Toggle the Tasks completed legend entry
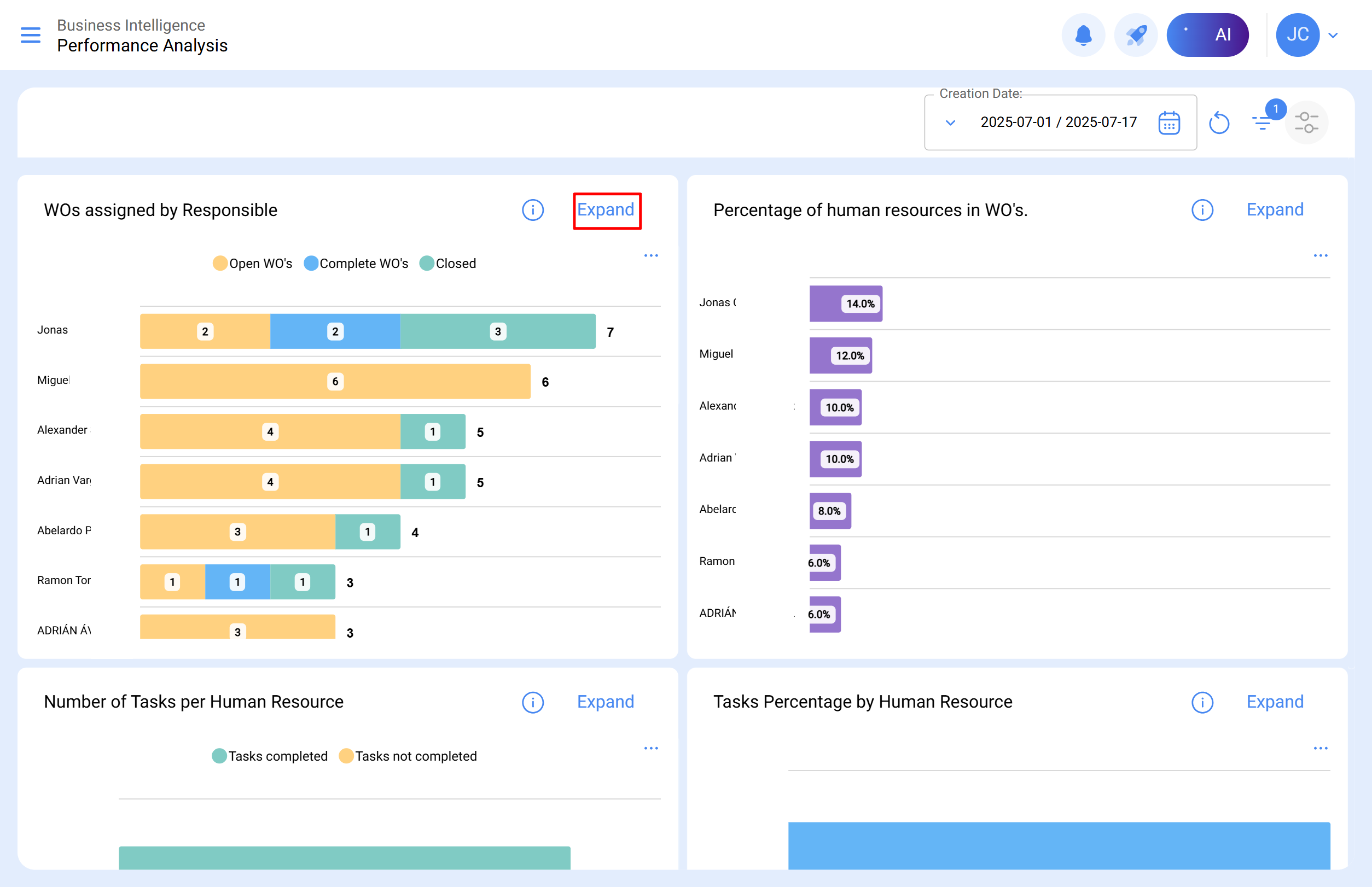This screenshot has width=1372, height=887. (x=269, y=756)
